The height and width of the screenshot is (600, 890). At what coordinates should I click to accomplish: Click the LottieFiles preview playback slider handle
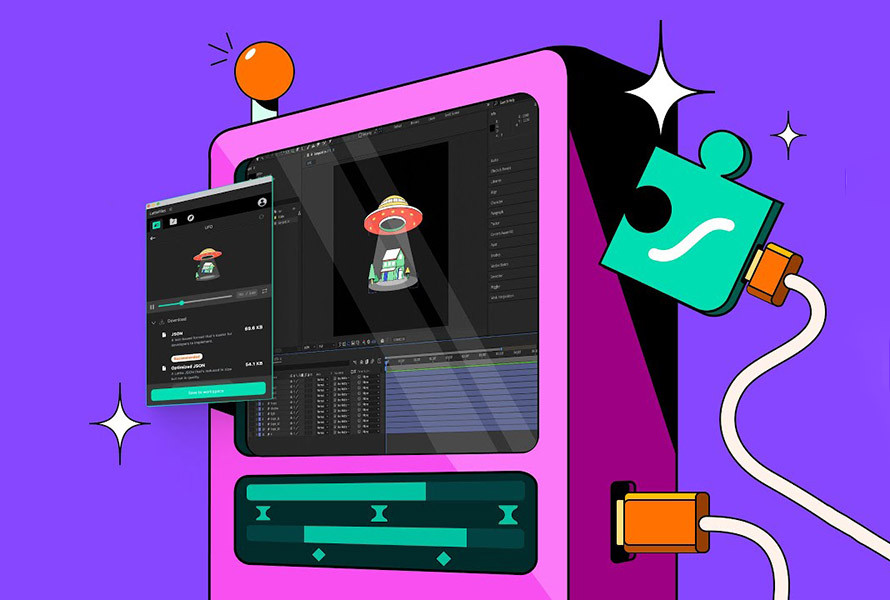(x=181, y=301)
